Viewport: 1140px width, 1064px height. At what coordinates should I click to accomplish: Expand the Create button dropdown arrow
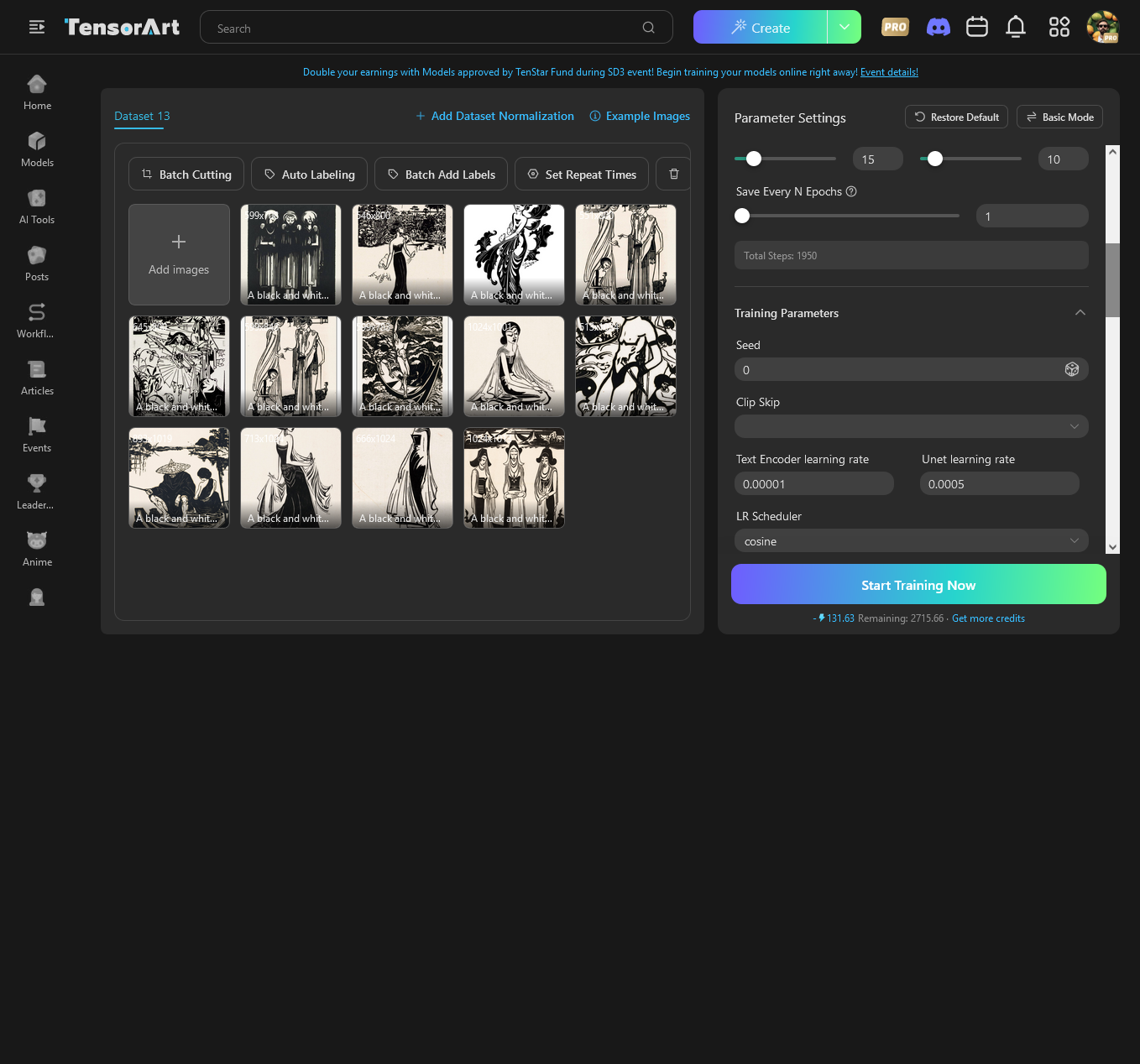pyautogui.click(x=844, y=28)
